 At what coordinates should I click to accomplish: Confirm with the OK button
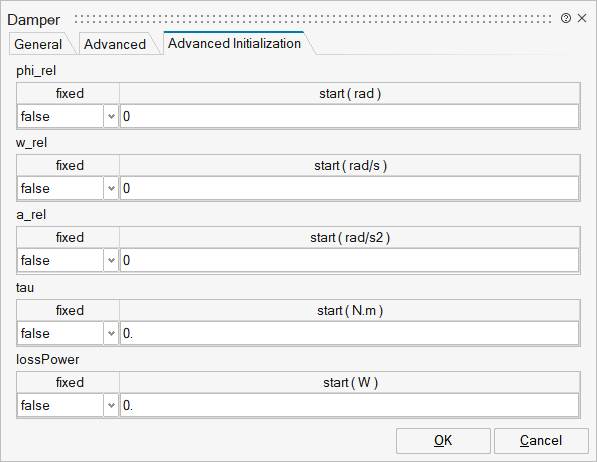[x=443, y=441]
